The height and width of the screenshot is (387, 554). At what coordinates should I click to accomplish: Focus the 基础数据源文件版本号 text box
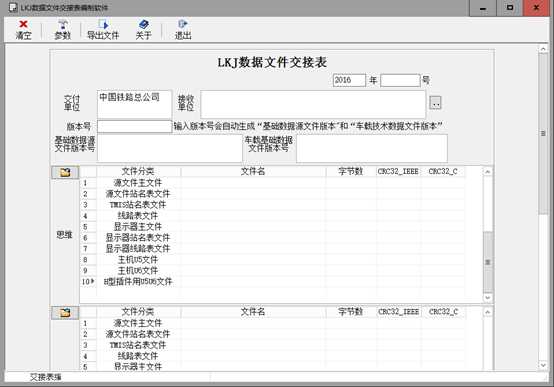click(x=170, y=148)
